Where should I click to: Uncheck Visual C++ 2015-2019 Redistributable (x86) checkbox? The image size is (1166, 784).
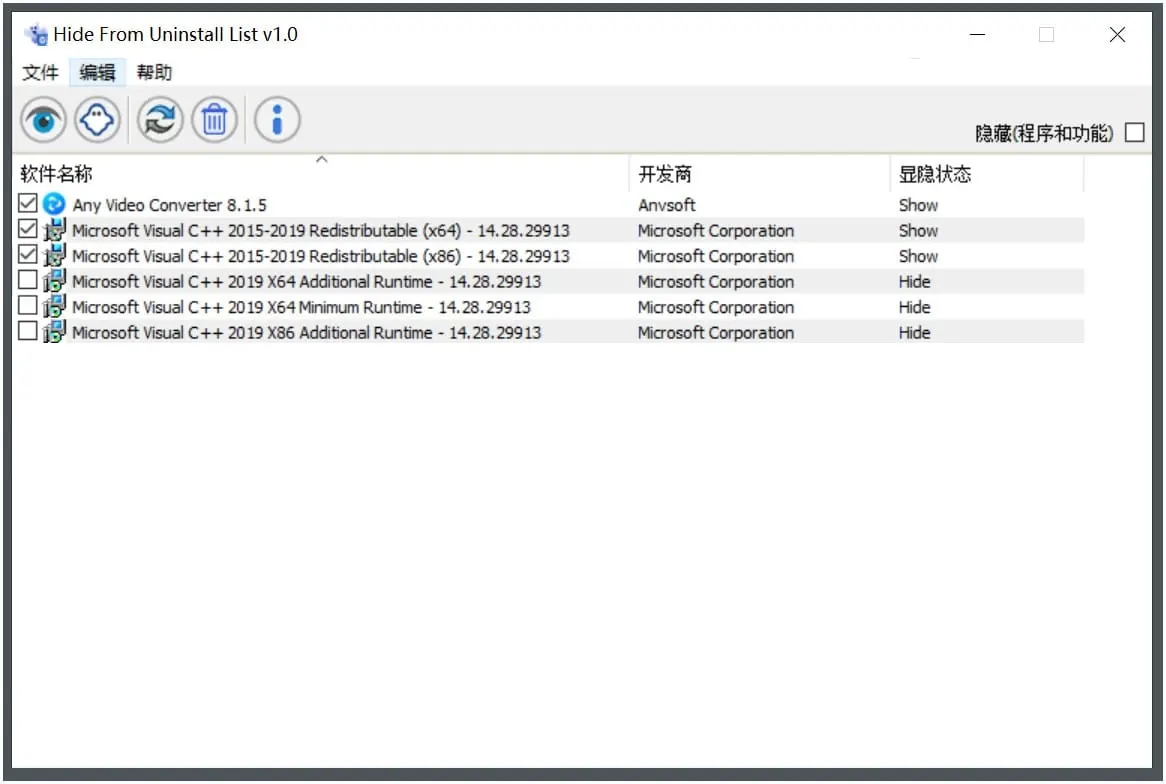click(x=28, y=255)
